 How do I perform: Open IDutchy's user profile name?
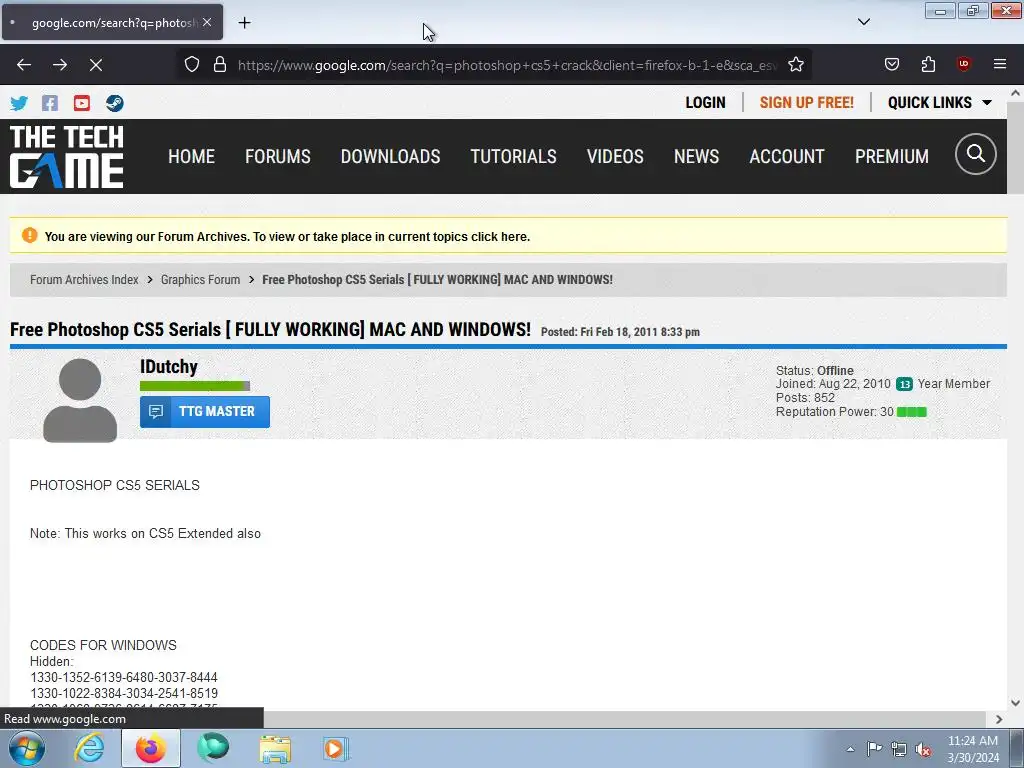coord(168,366)
